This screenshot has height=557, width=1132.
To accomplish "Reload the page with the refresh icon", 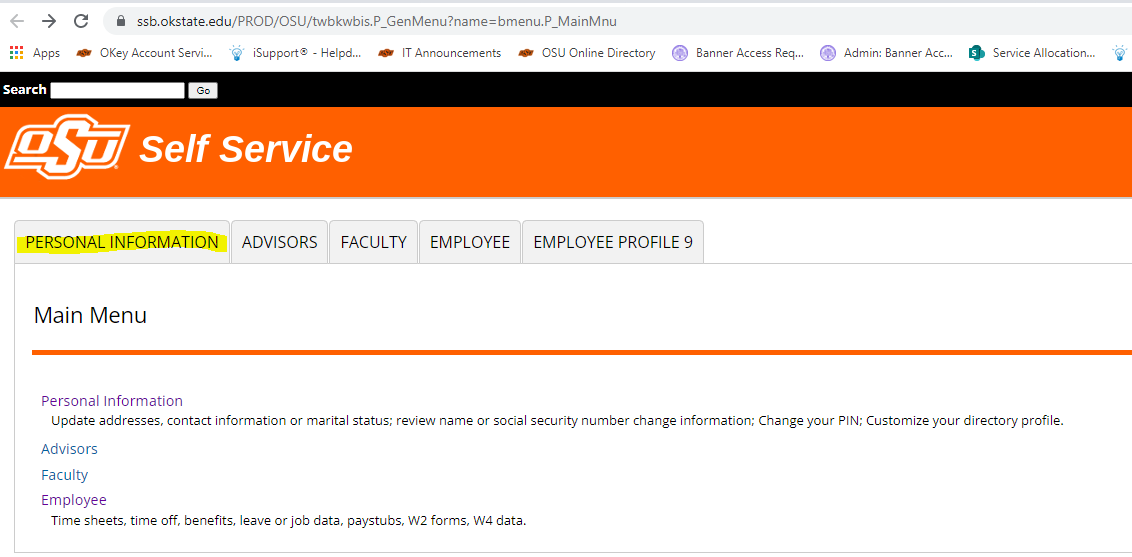I will pyautogui.click(x=82, y=21).
